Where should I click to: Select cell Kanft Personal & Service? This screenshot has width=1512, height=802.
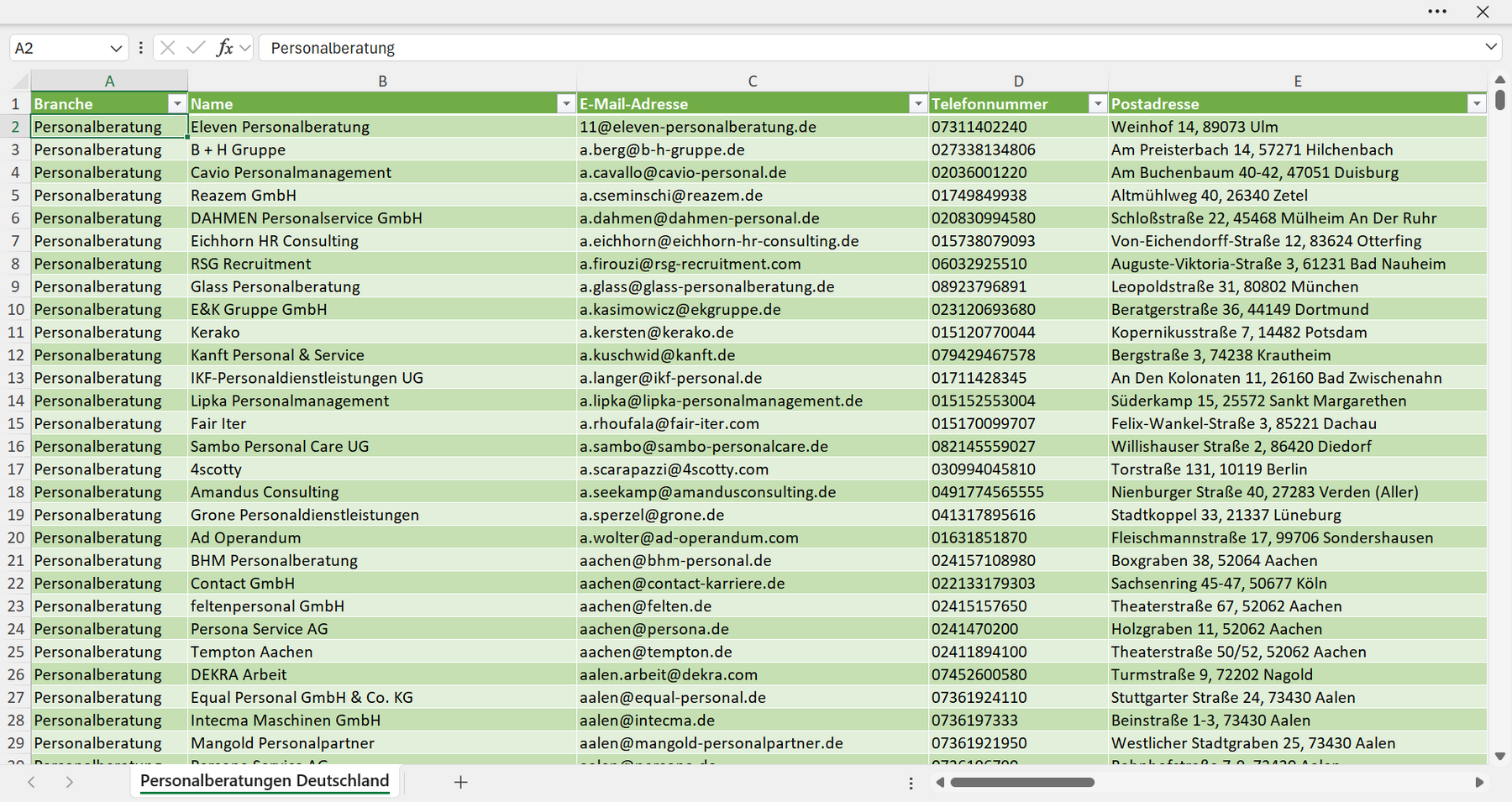pyautogui.click(x=382, y=354)
